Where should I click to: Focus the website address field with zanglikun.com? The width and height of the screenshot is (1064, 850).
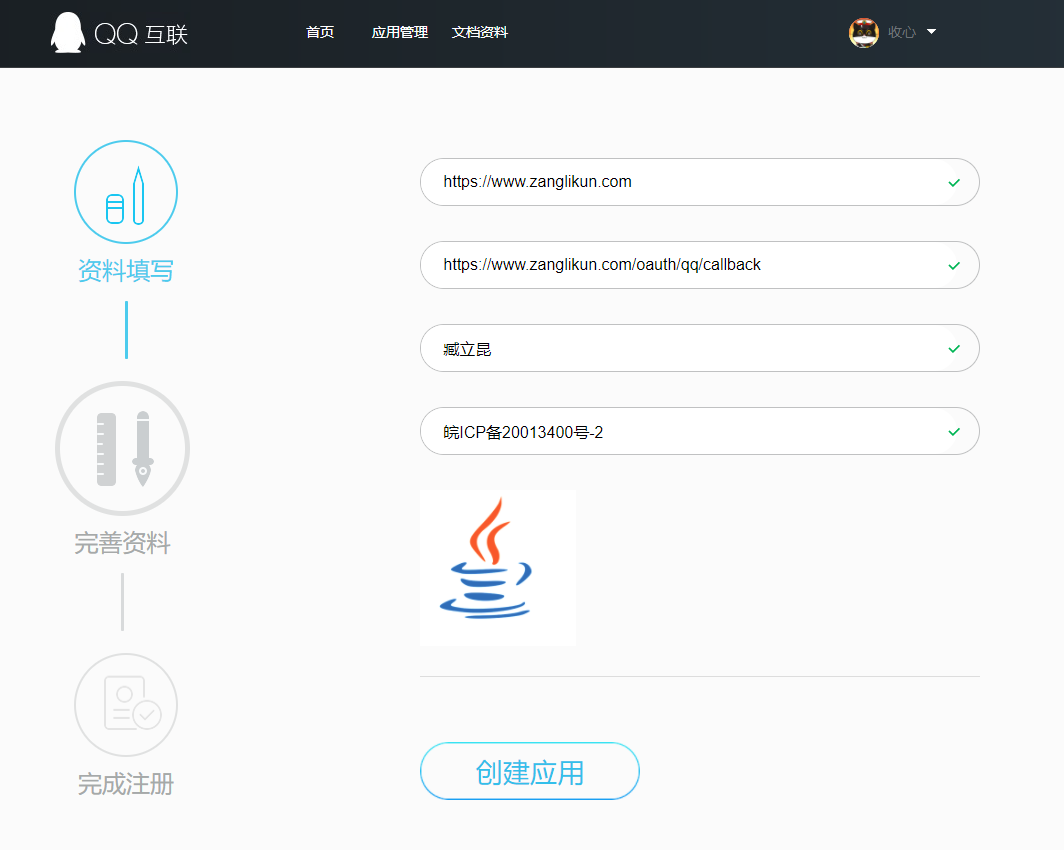tap(680, 182)
